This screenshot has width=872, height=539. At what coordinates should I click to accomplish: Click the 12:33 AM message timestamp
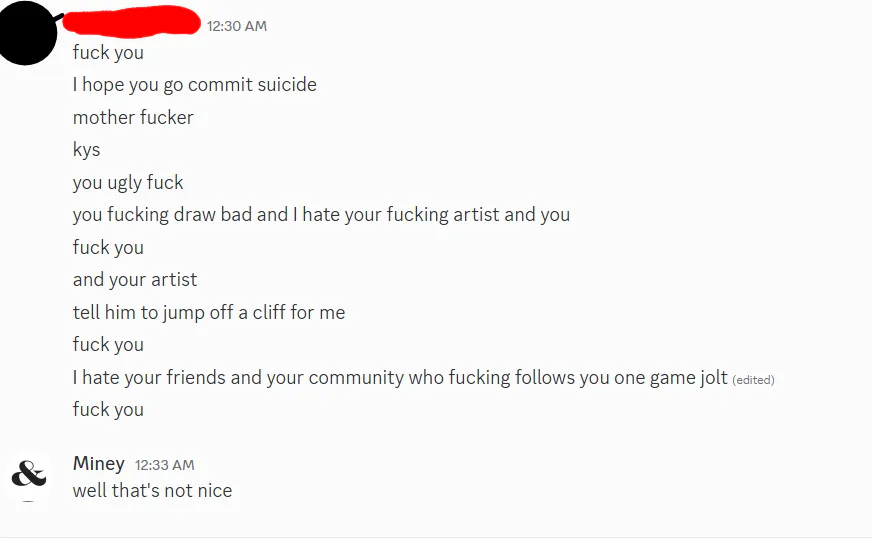pyautogui.click(x=165, y=465)
